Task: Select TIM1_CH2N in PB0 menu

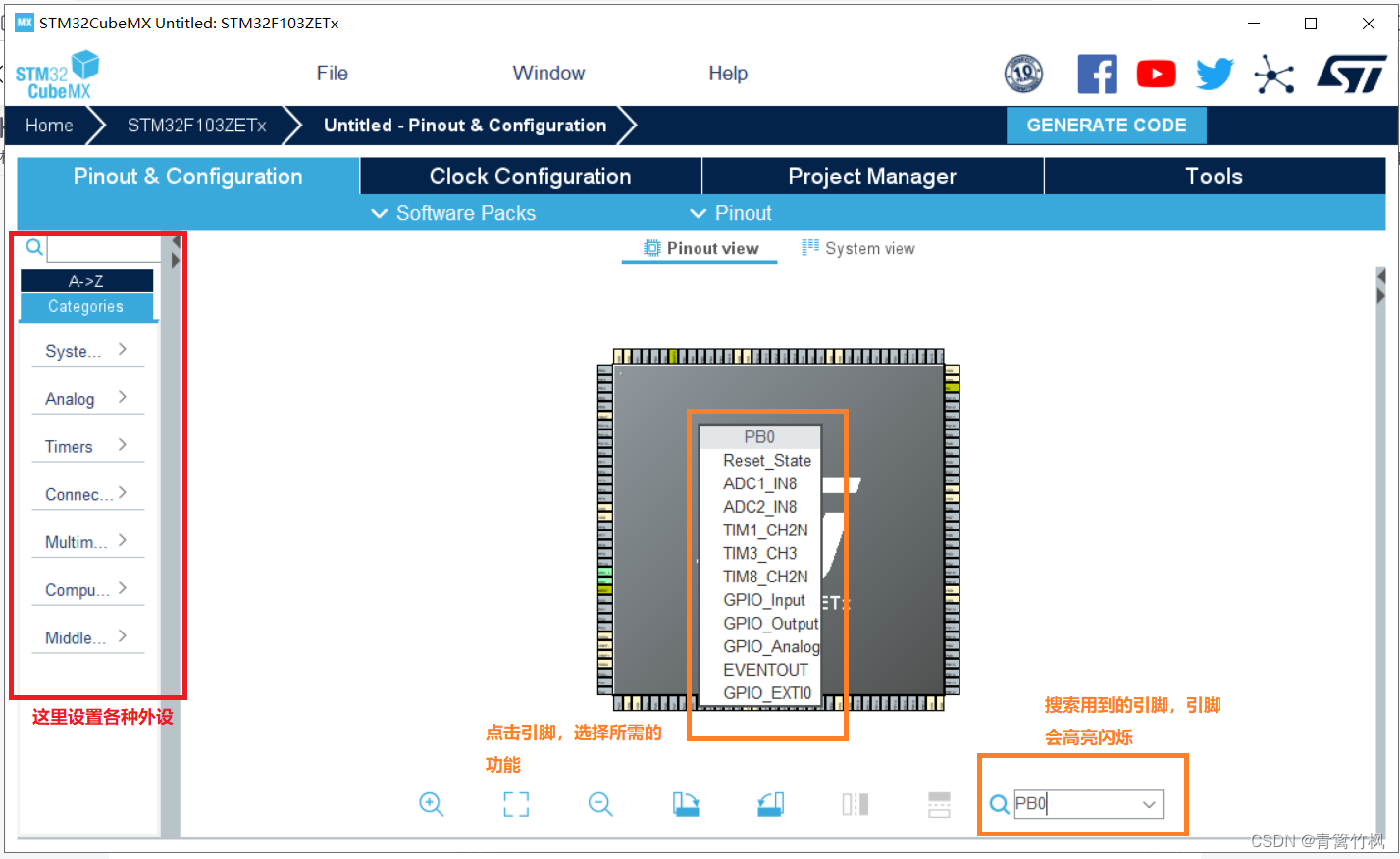Action: click(x=765, y=531)
